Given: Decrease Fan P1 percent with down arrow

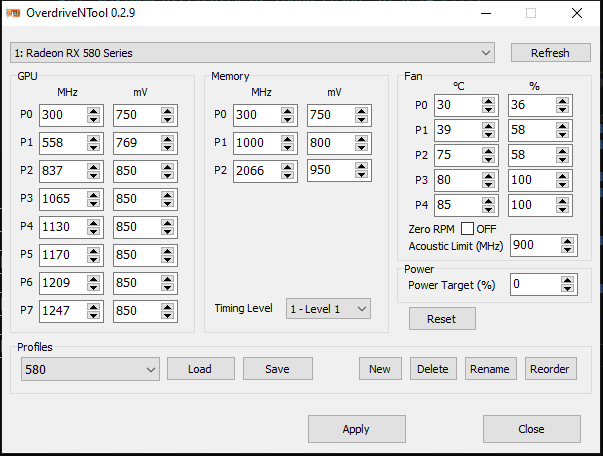Looking at the screenshot, I should pyautogui.click(x=562, y=135).
